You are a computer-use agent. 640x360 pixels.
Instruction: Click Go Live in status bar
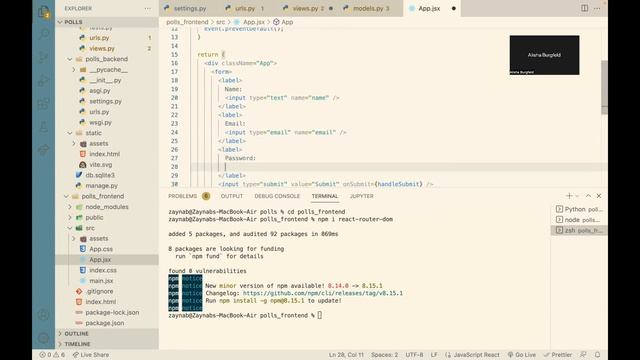click(522, 355)
